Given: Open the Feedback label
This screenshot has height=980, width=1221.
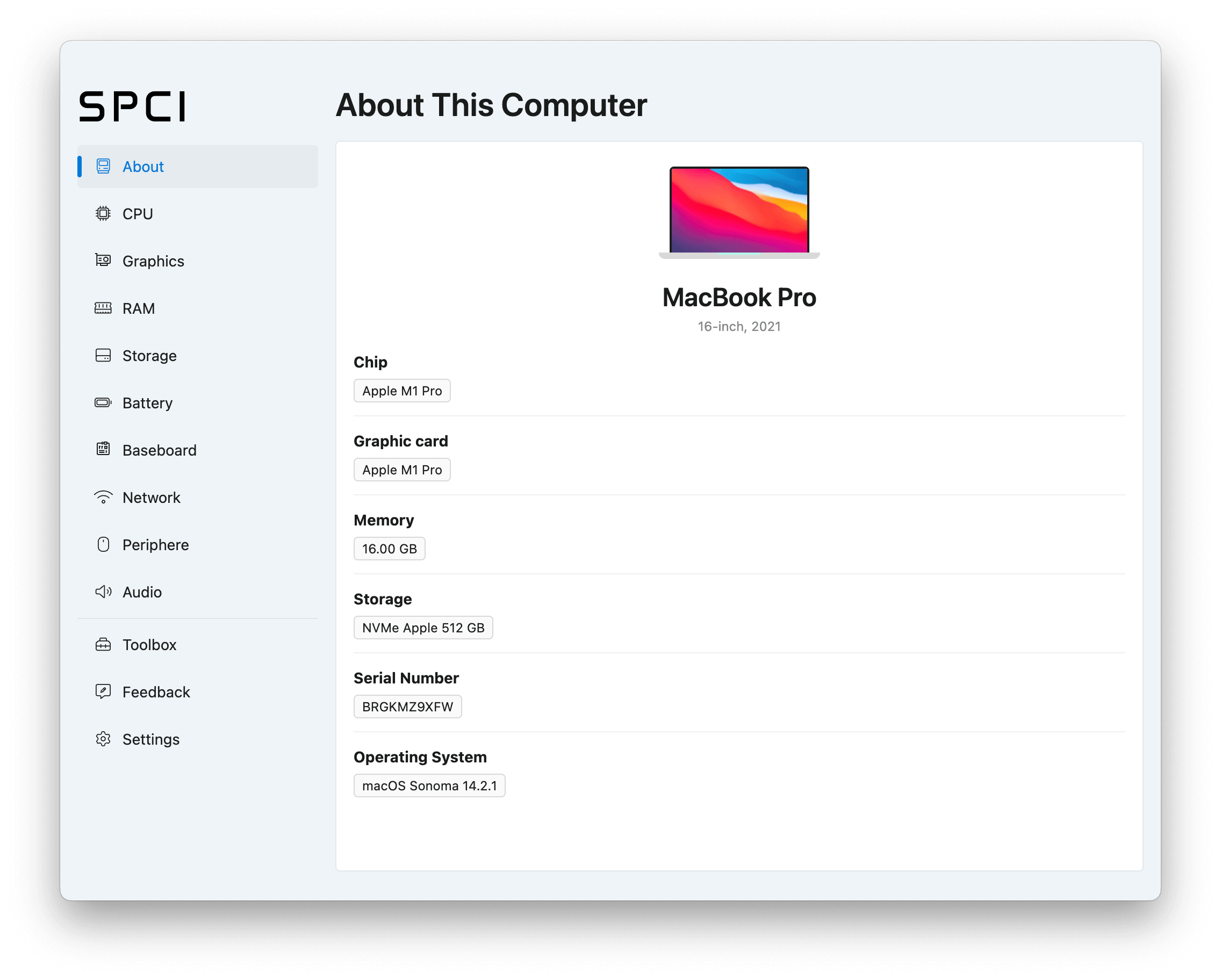Looking at the screenshot, I should pyautogui.click(x=156, y=693).
